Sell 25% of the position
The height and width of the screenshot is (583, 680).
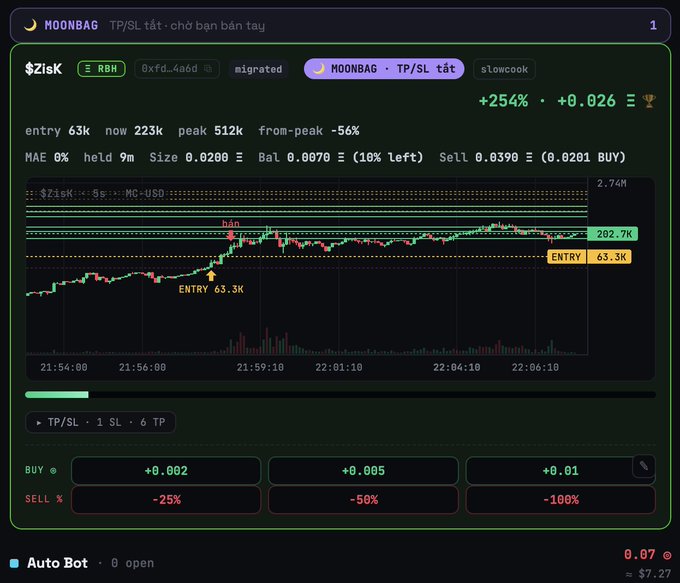pyautogui.click(x=166, y=500)
